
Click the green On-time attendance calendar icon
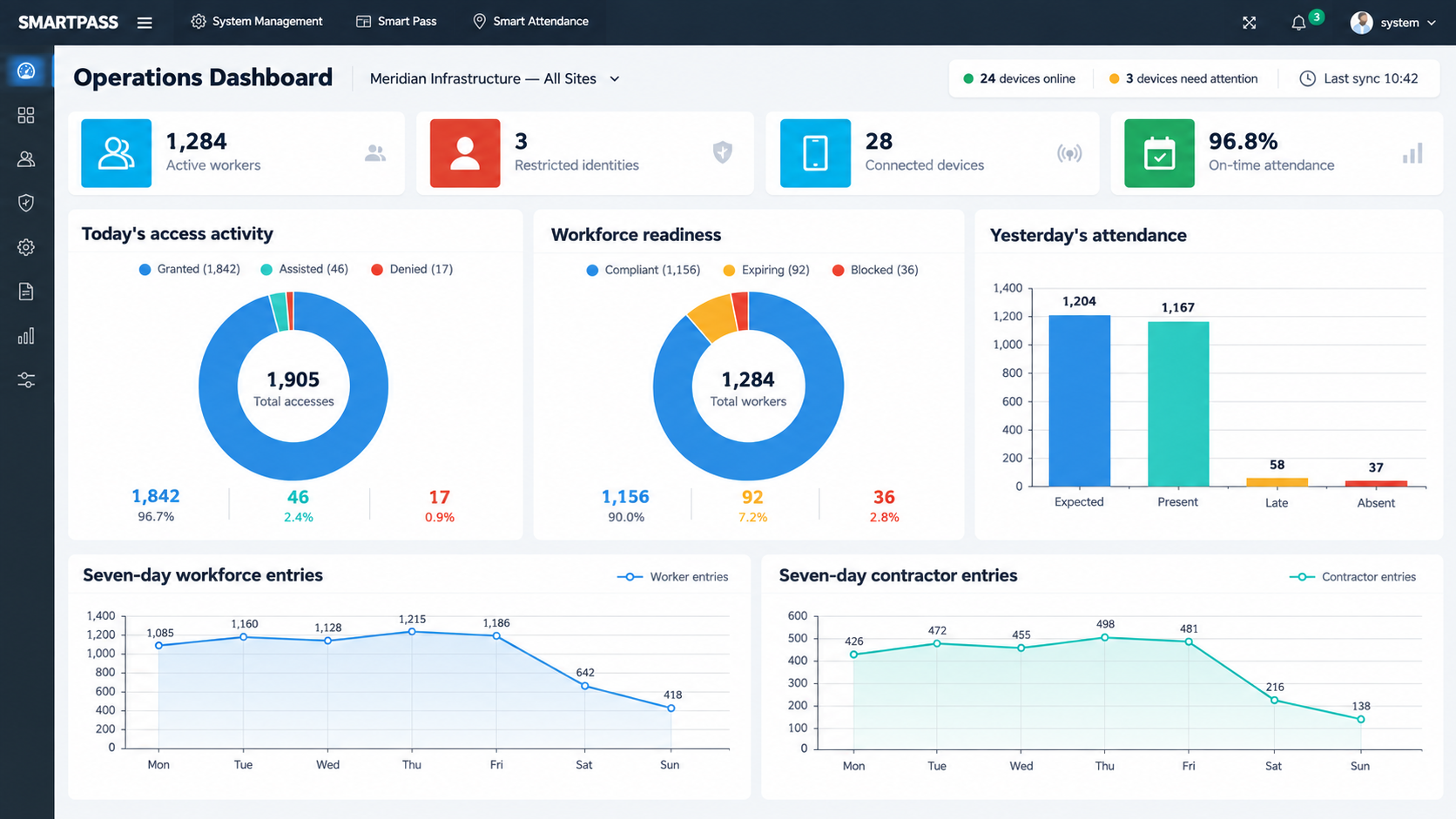pos(1159,153)
